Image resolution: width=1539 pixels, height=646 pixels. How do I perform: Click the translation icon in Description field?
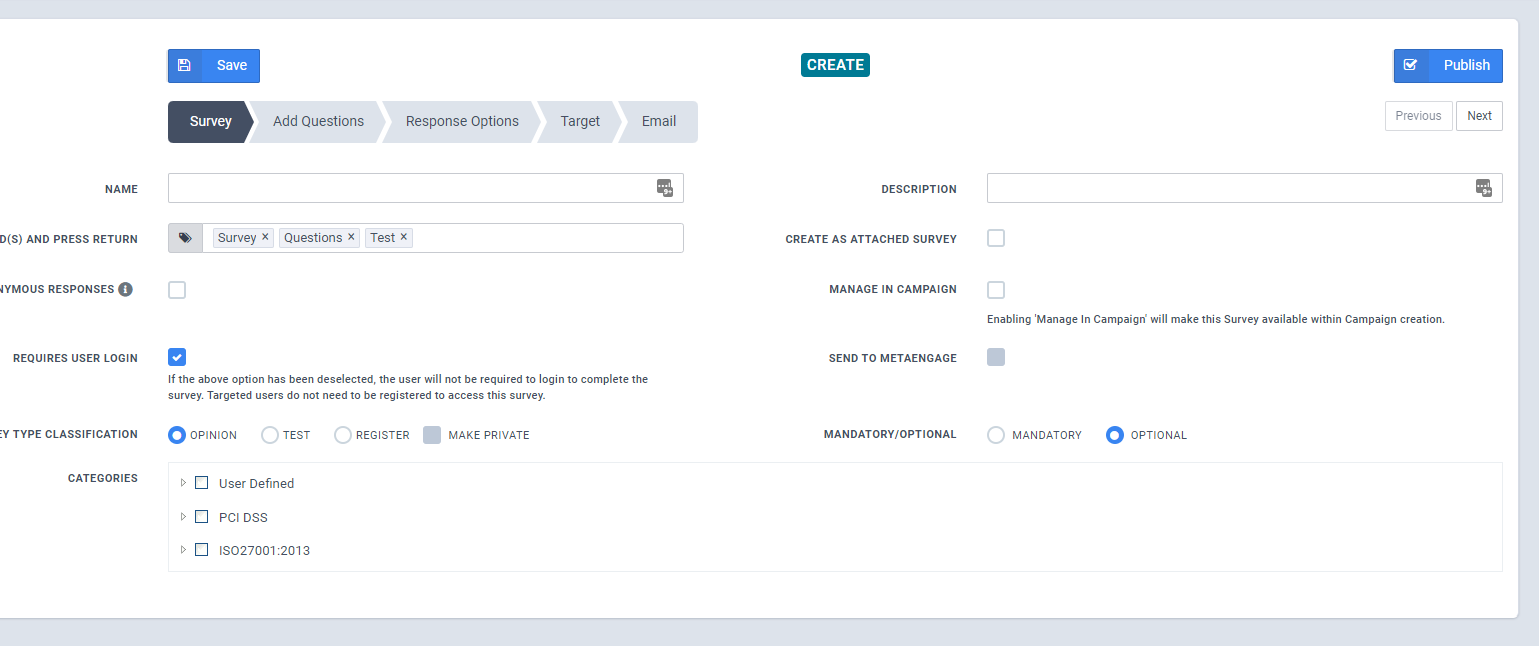1484,188
